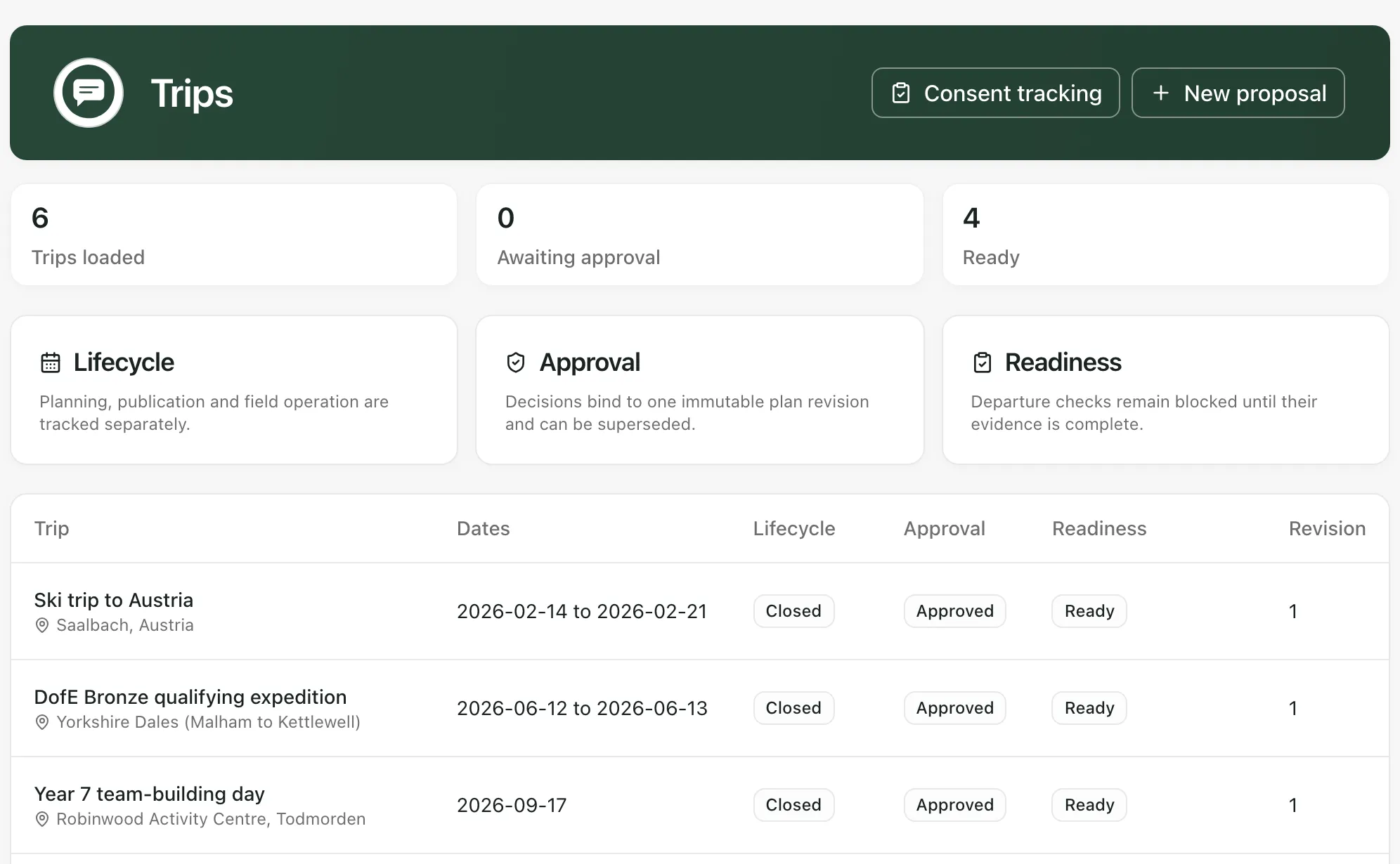The height and width of the screenshot is (864, 1400).
Task: Click Approved badge for Year 7 team-building day
Action: click(954, 805)
